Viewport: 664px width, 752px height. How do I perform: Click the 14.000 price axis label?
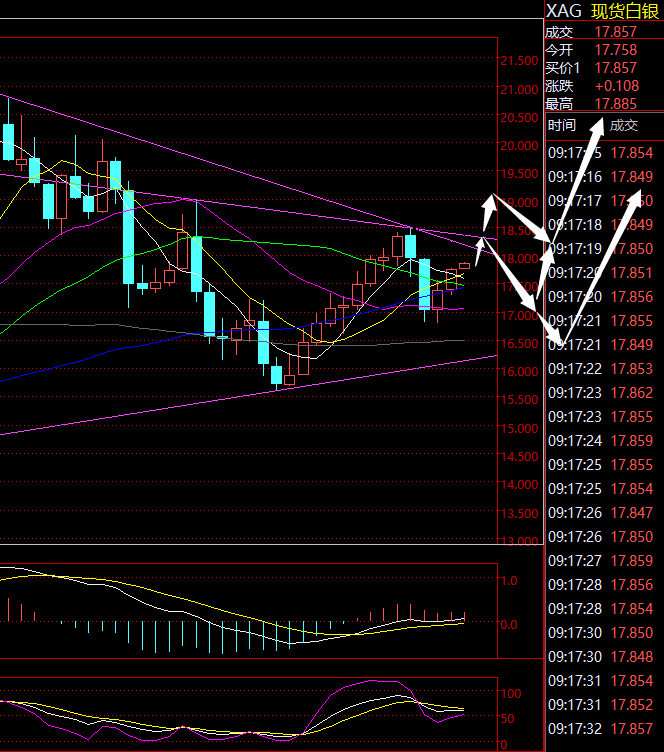pyautogui.click(x=520, y=484)
